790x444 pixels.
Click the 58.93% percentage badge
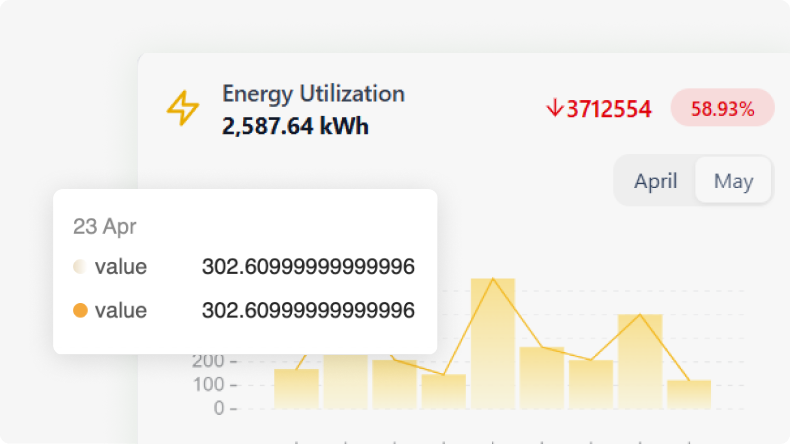pyautogui.click(x=722, y=108)
